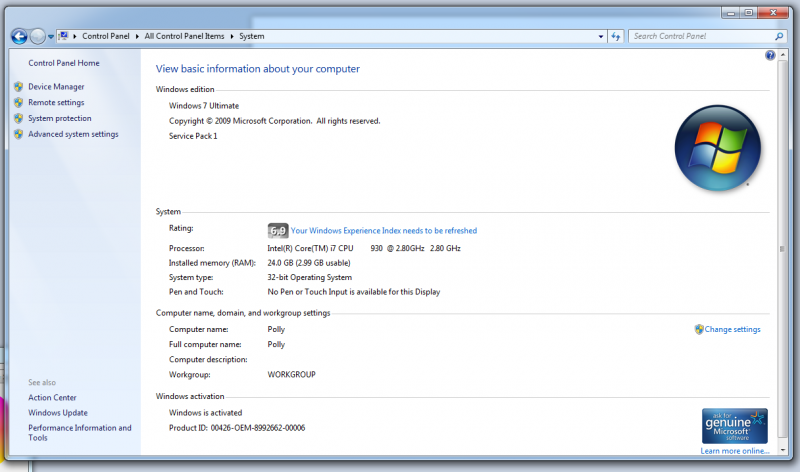Click the vertical scrollbar down arrow
This screenshot has height=472, width=800.
point(783,449)
